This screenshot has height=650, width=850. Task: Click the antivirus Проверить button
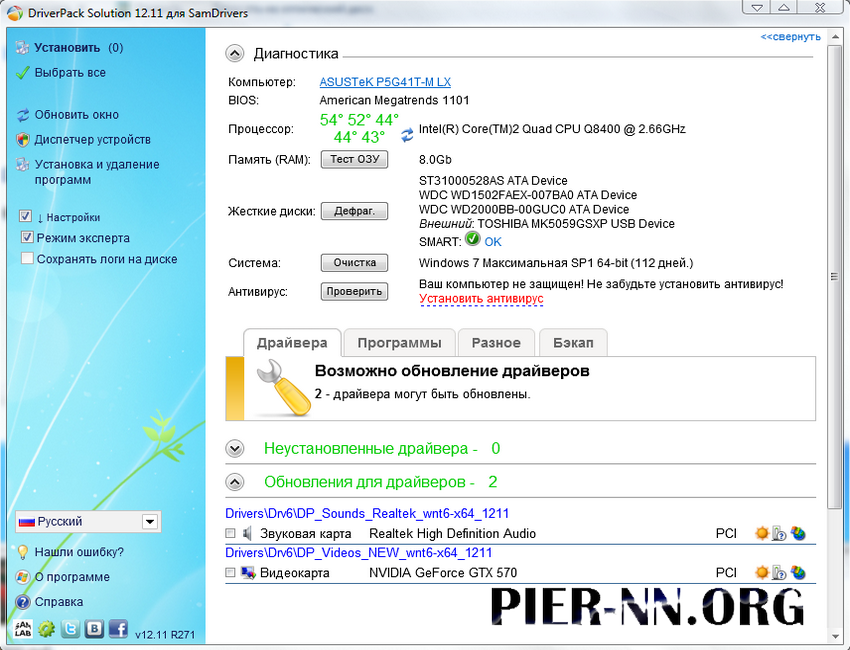(355, 291)
